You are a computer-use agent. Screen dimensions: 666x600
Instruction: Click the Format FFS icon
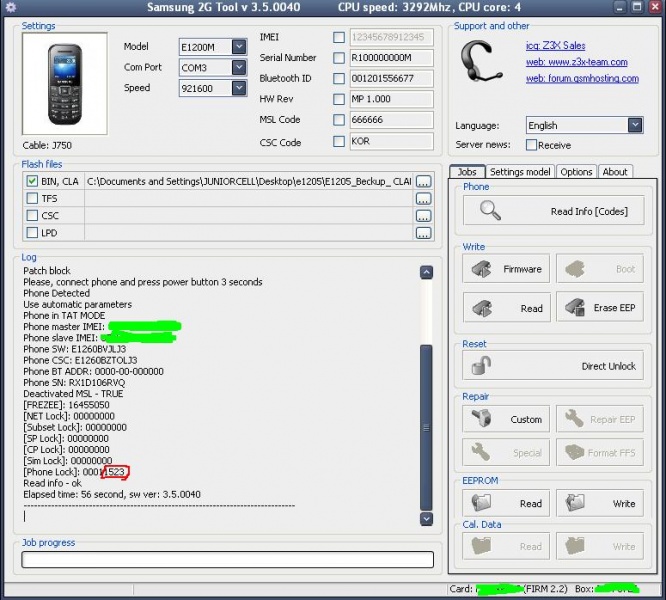(x=575, y=452)
